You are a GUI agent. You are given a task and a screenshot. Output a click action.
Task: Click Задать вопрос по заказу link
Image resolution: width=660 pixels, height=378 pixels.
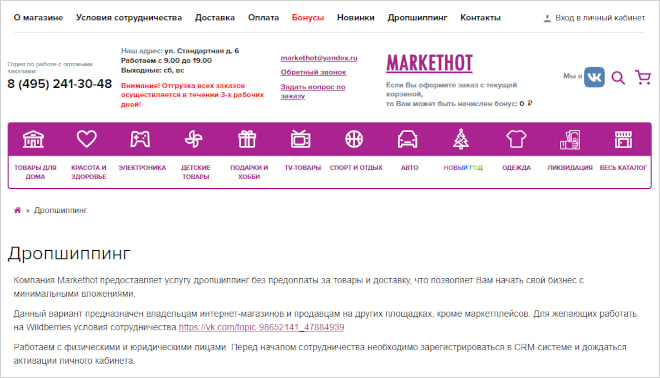(x=313, y=91)
